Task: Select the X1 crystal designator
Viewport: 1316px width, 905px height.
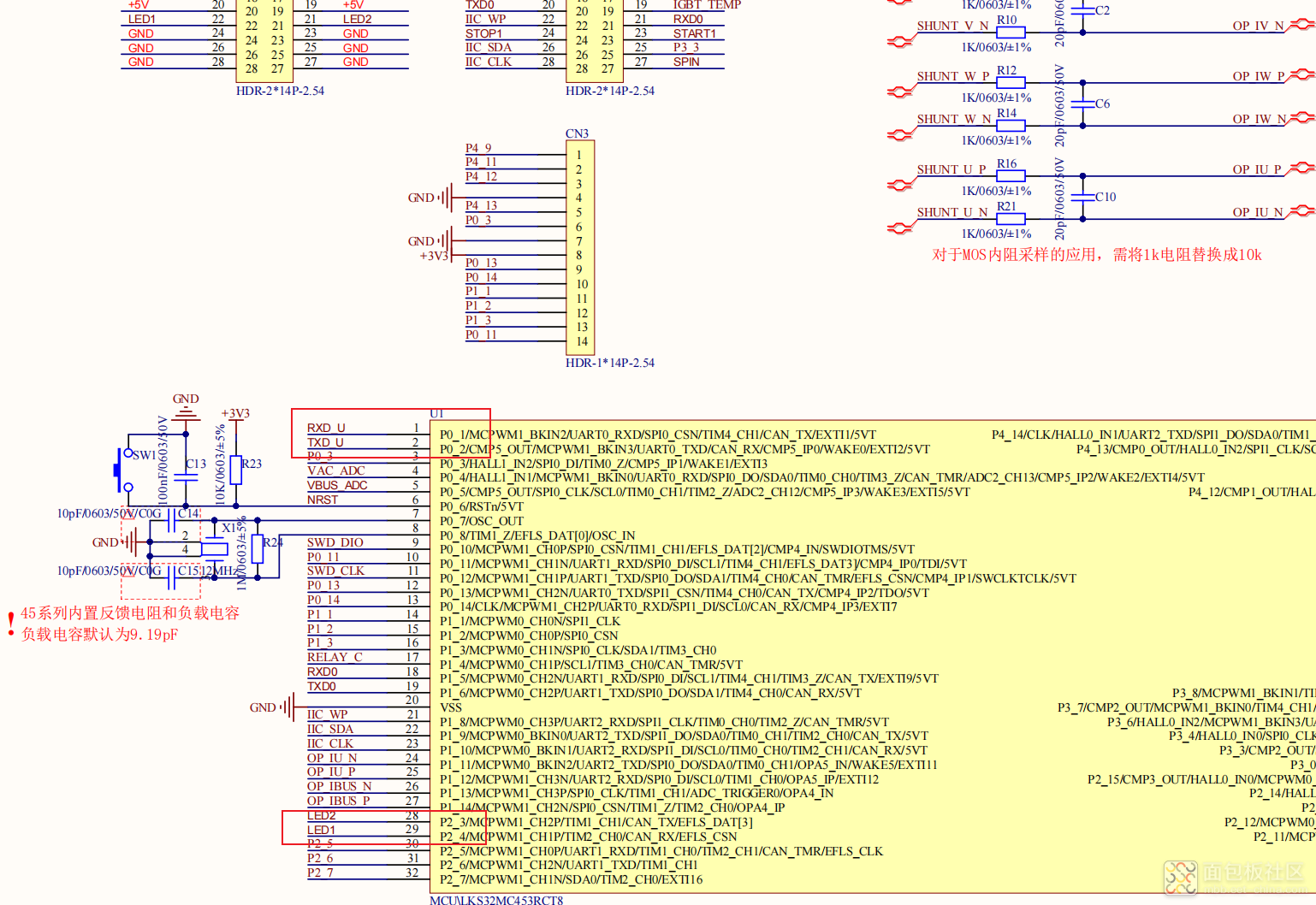Action: [228, 528]
